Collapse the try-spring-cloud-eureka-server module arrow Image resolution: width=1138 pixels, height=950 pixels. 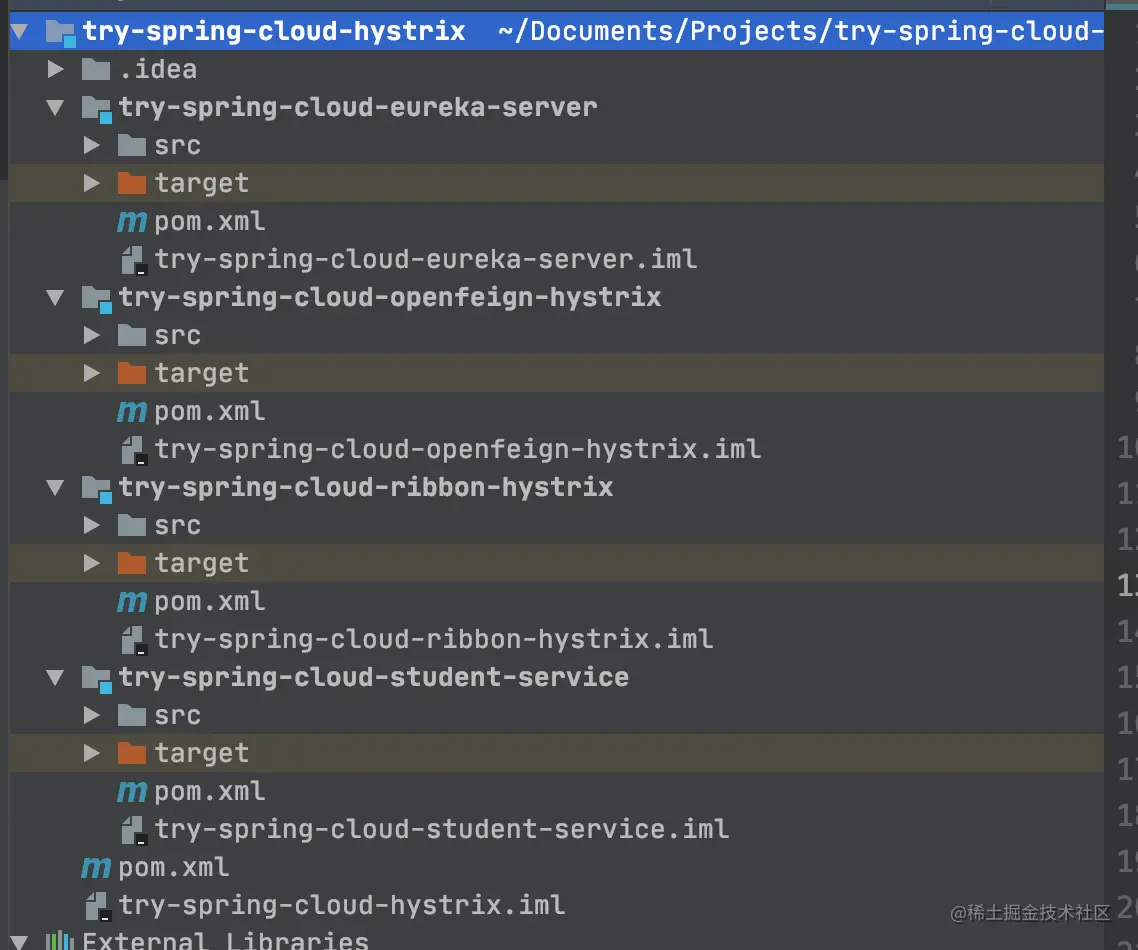(55, 107)
